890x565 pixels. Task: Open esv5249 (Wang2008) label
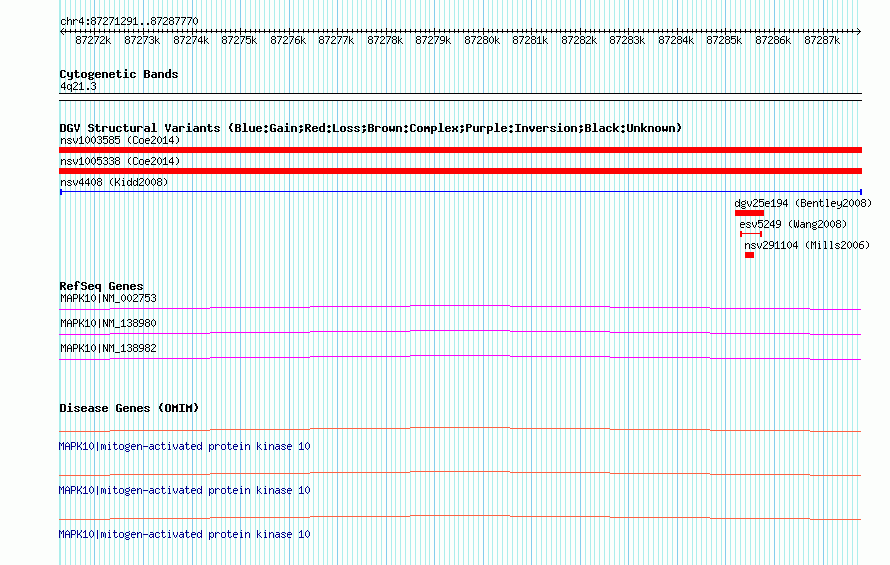(793, 224)
